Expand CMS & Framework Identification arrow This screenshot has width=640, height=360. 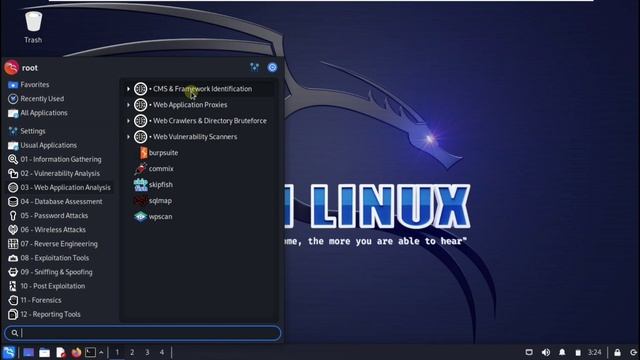click(128, 89)
